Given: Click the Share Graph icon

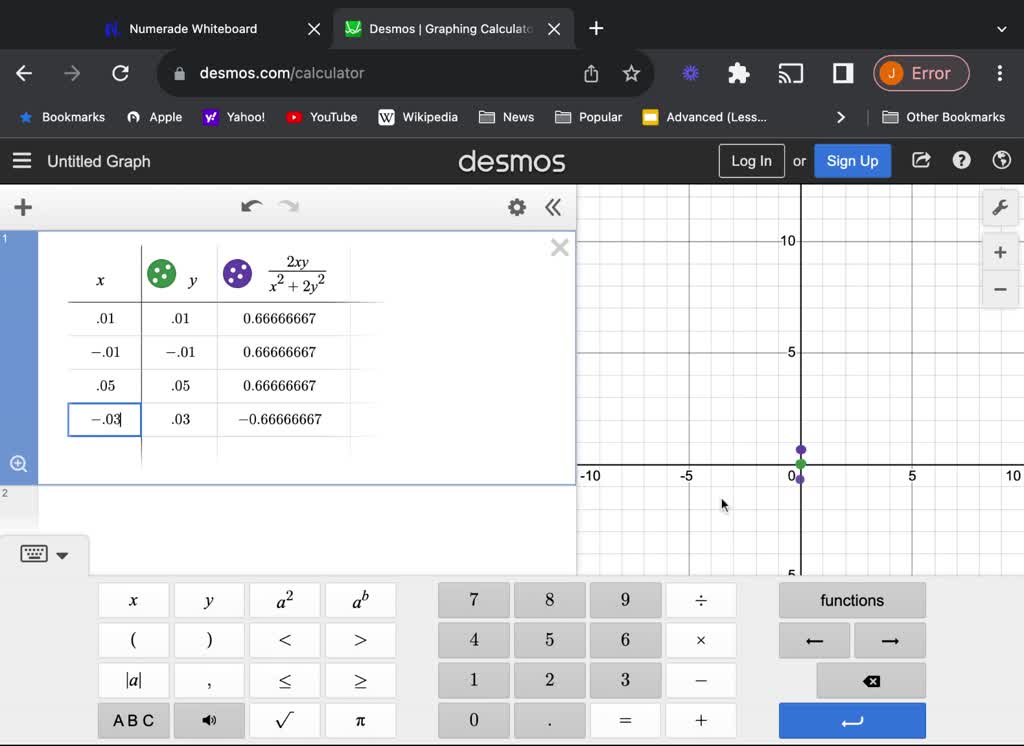Looking at the screenshot, I should [921, 161].
